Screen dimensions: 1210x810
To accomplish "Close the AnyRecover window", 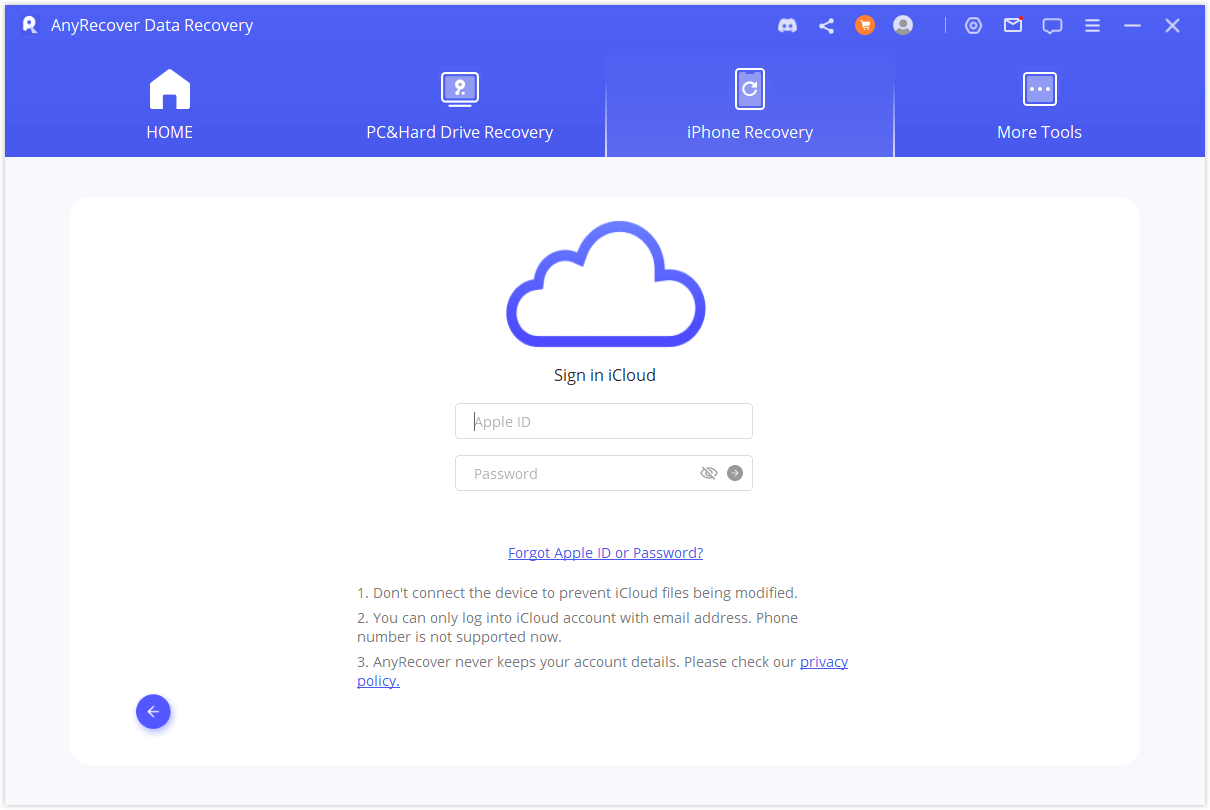I will [1172, 26].
